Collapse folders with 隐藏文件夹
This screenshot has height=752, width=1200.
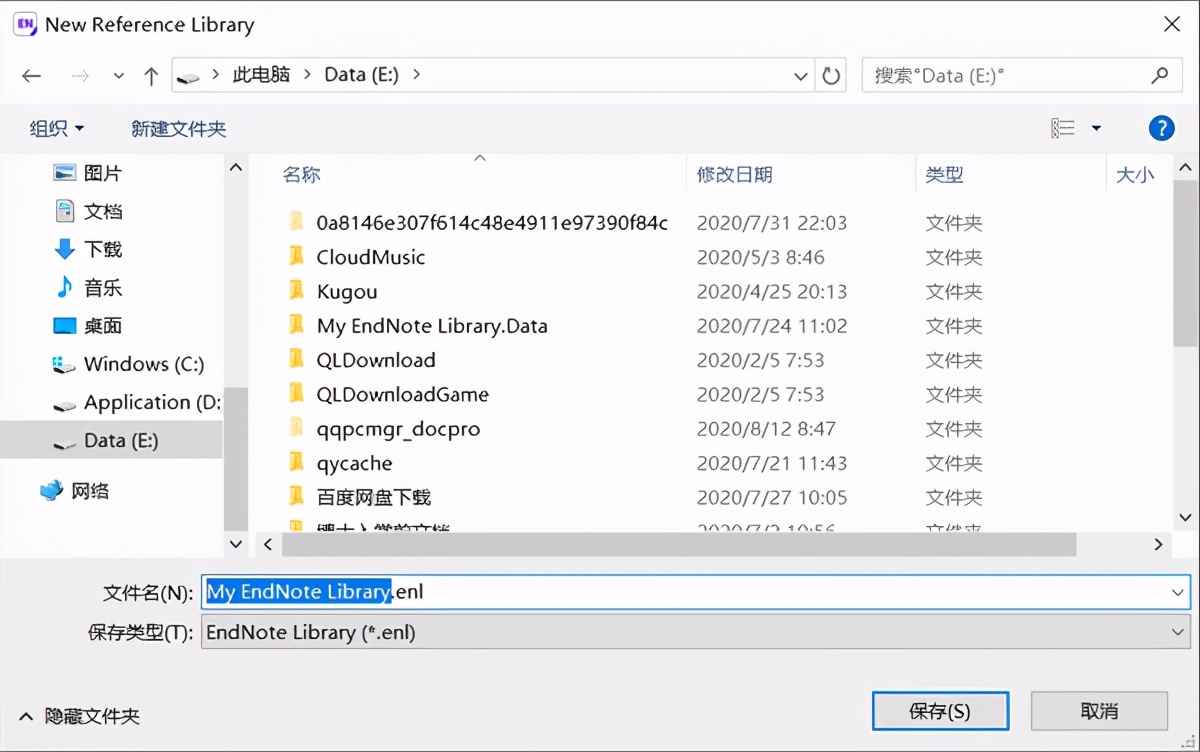(x=80, y=716)
